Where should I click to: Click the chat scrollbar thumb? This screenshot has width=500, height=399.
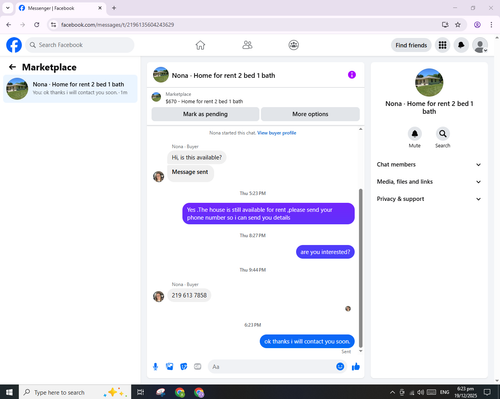pyautogui.click(x=360, y=268)
